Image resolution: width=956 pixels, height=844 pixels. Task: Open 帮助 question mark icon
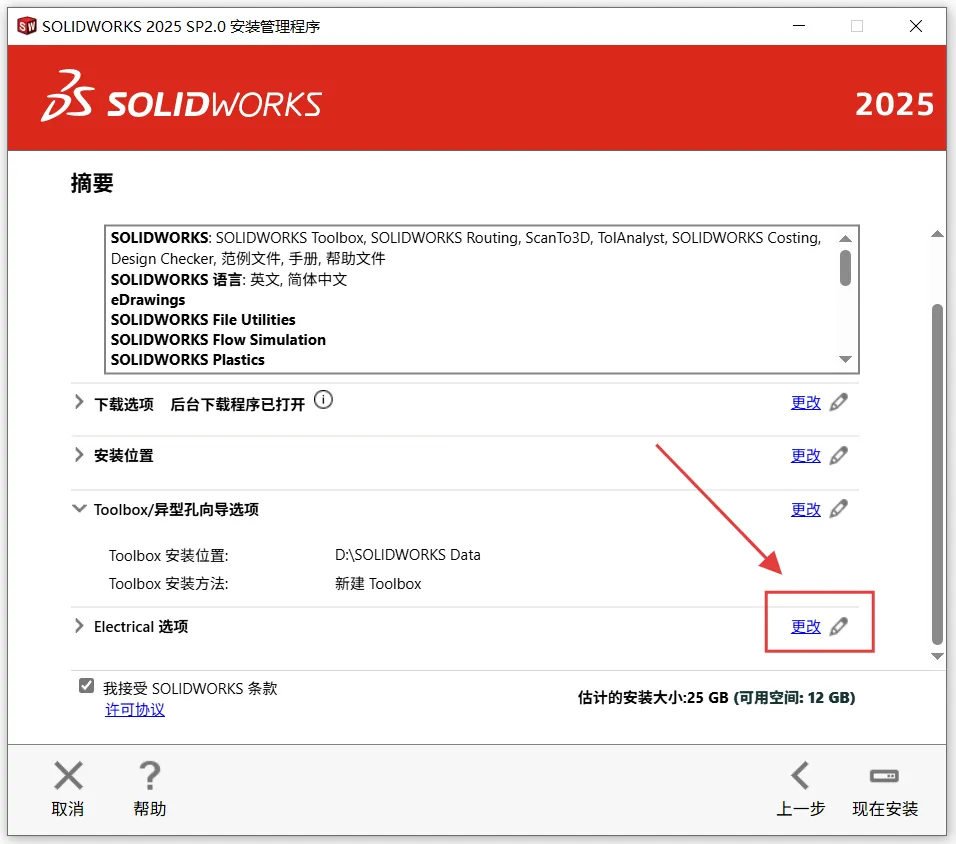(149, 776)
